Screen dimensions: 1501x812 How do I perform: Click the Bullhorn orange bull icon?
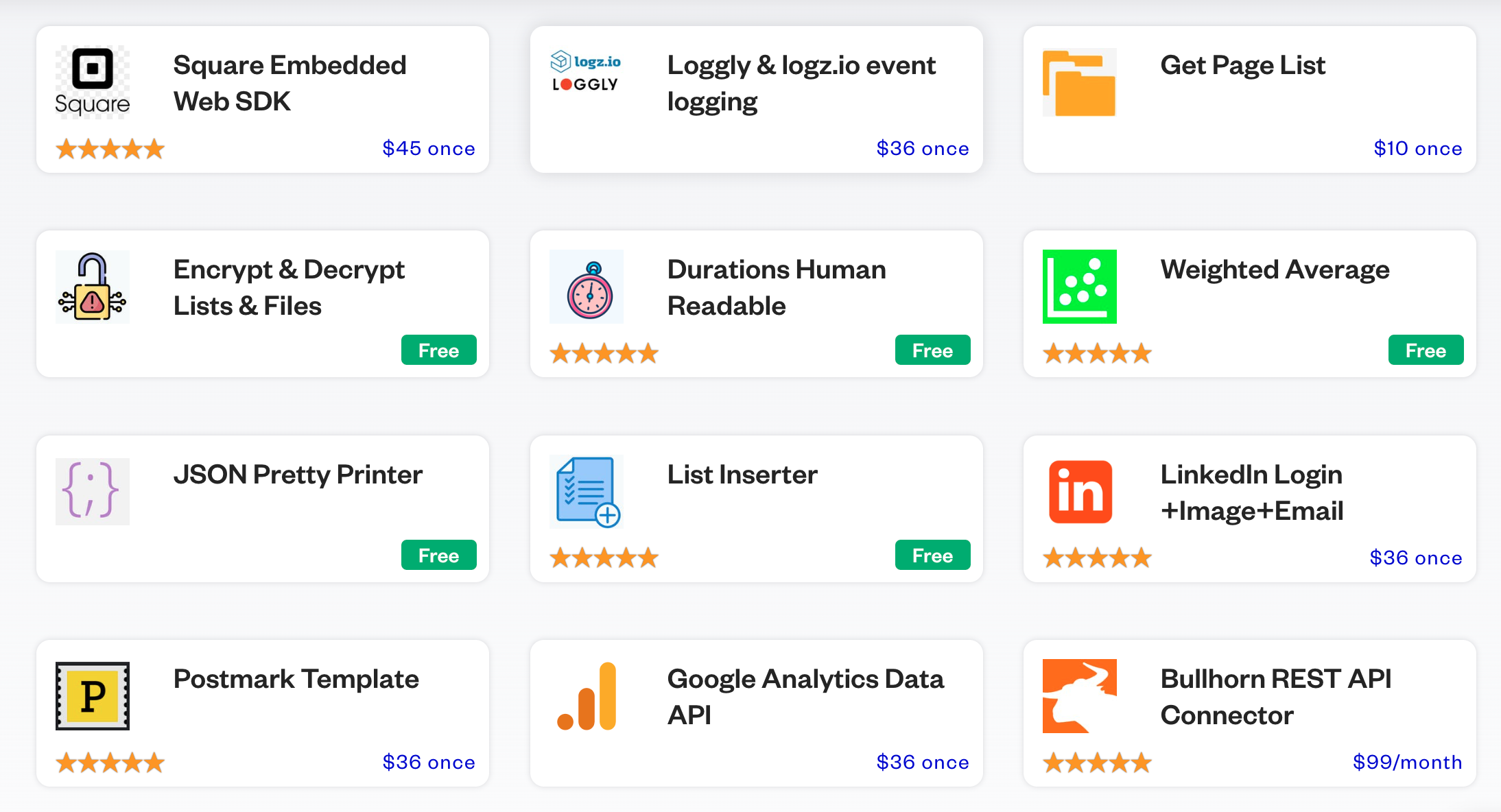pos(1079,695)
